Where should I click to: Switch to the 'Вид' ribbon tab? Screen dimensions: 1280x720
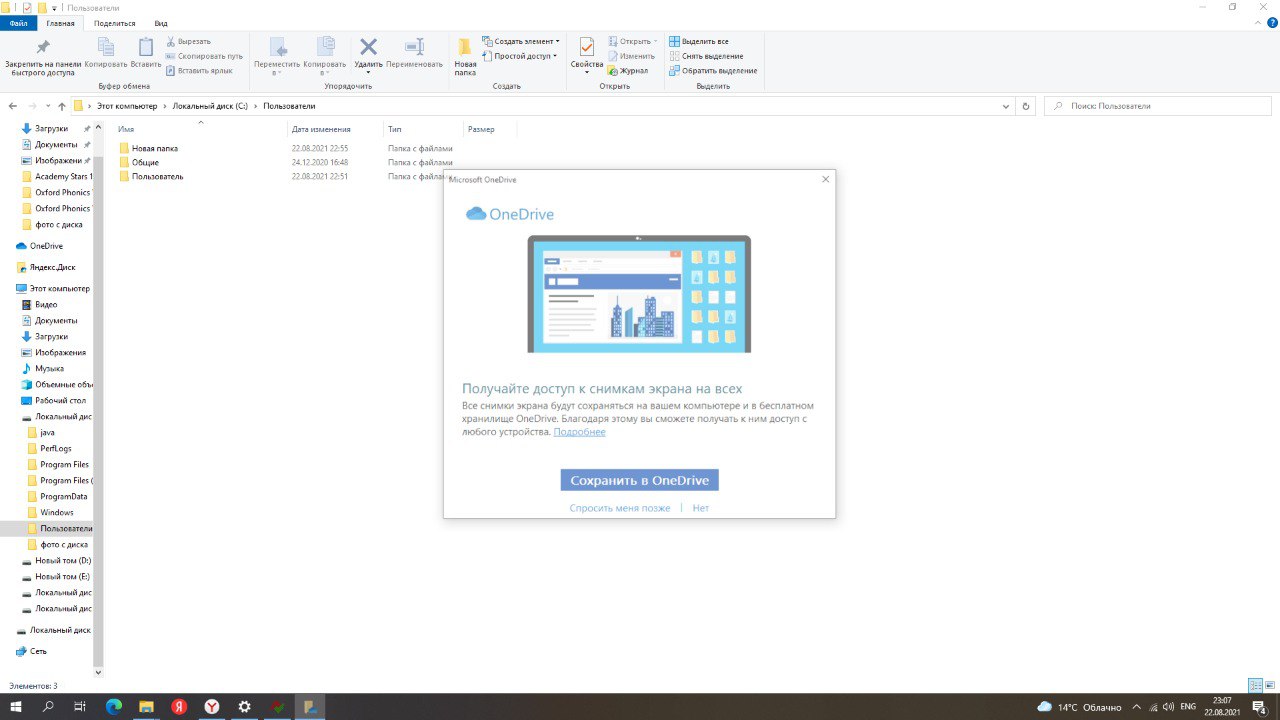(x=161, y=23)
